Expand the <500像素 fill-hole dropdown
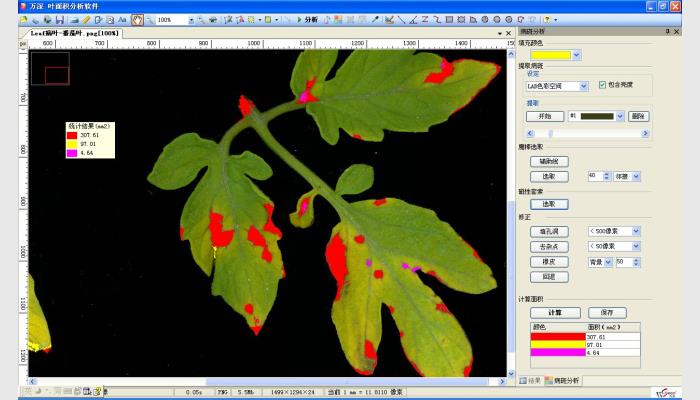Screen dimensions: 700x400 click(636, 231)
